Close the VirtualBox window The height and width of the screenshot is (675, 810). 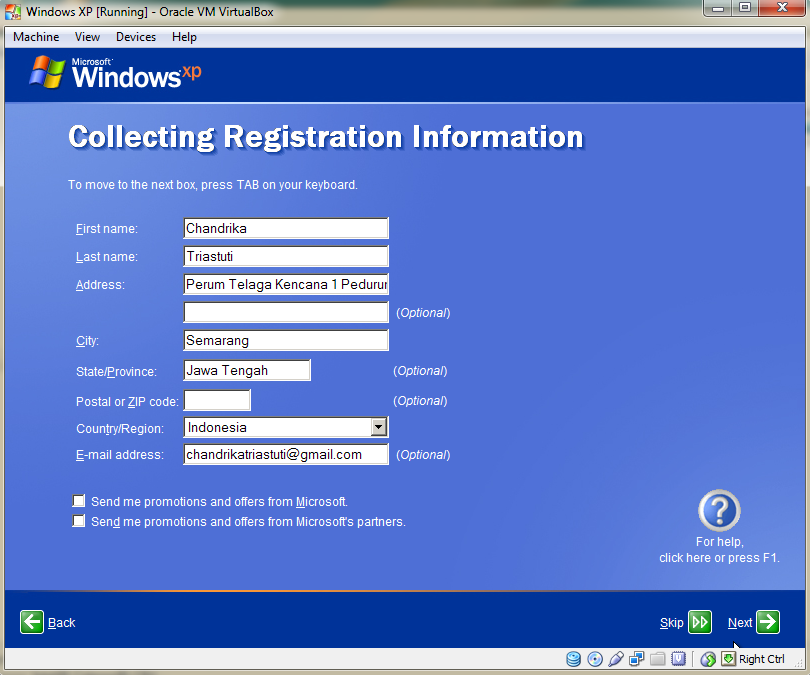point(782,8)
